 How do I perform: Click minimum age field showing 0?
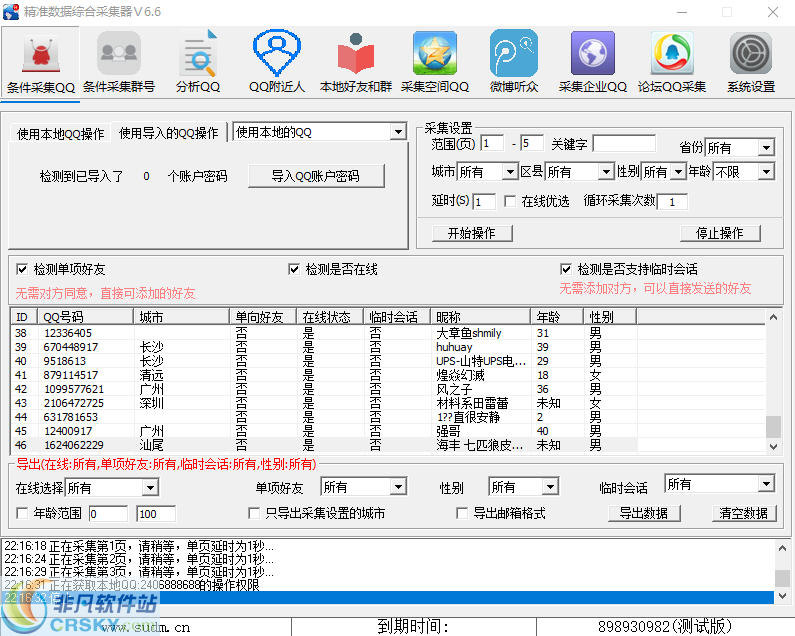coord(108,514)
